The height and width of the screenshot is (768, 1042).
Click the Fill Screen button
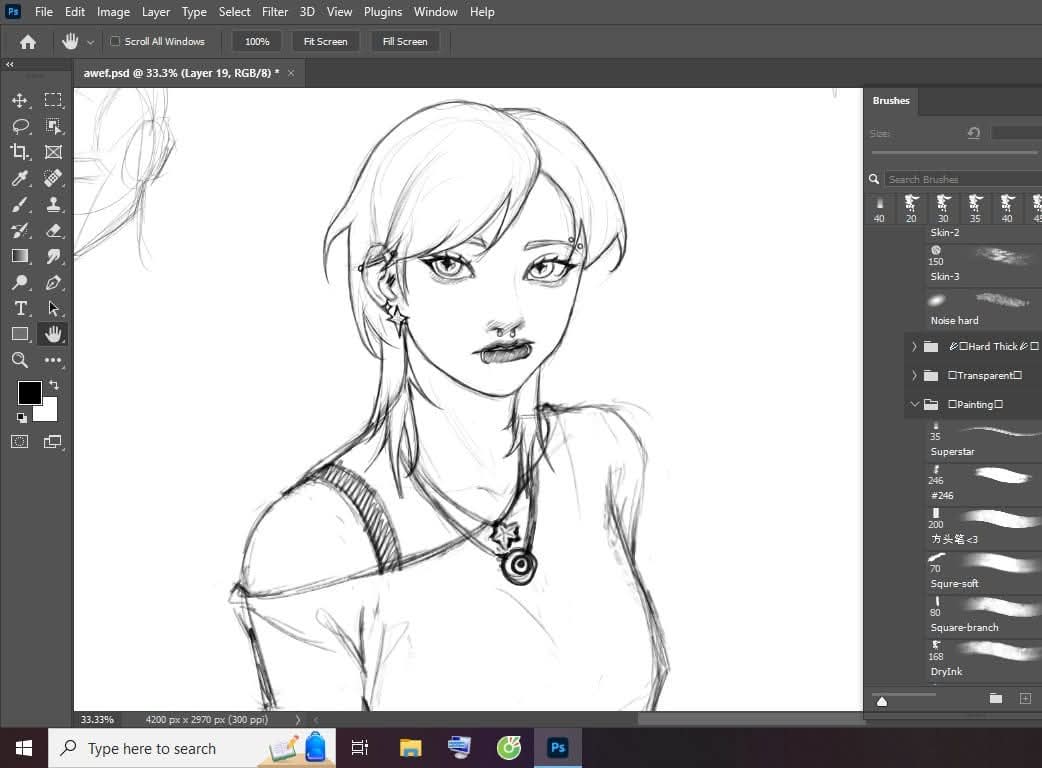pyautogui.click(x=405, y=41)
